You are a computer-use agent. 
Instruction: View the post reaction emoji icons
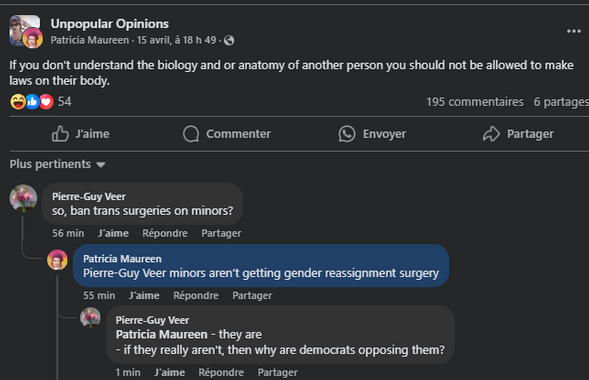[x=32, y=102]
